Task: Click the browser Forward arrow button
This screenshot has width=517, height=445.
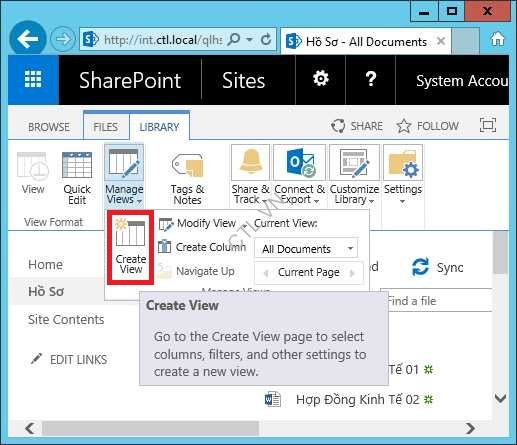Action: click(x=62, y=40)
